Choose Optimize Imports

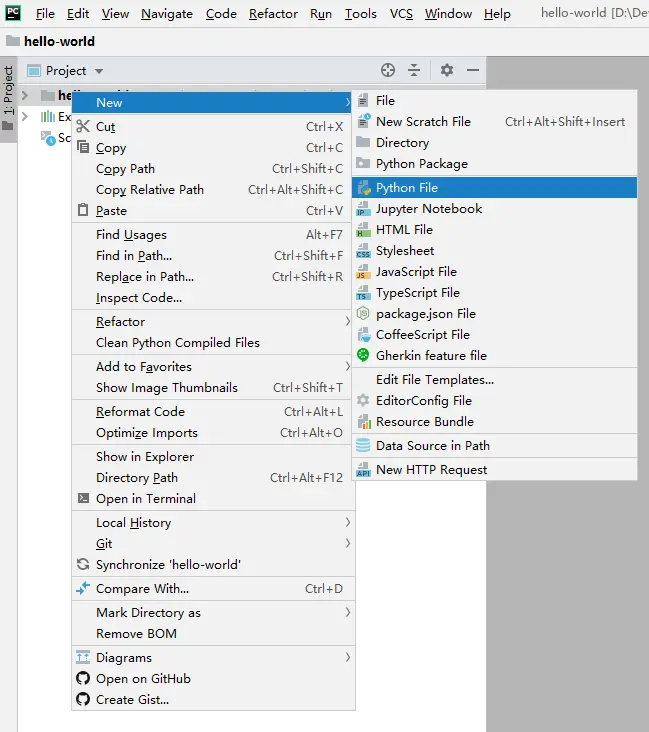tap(212, 432)
